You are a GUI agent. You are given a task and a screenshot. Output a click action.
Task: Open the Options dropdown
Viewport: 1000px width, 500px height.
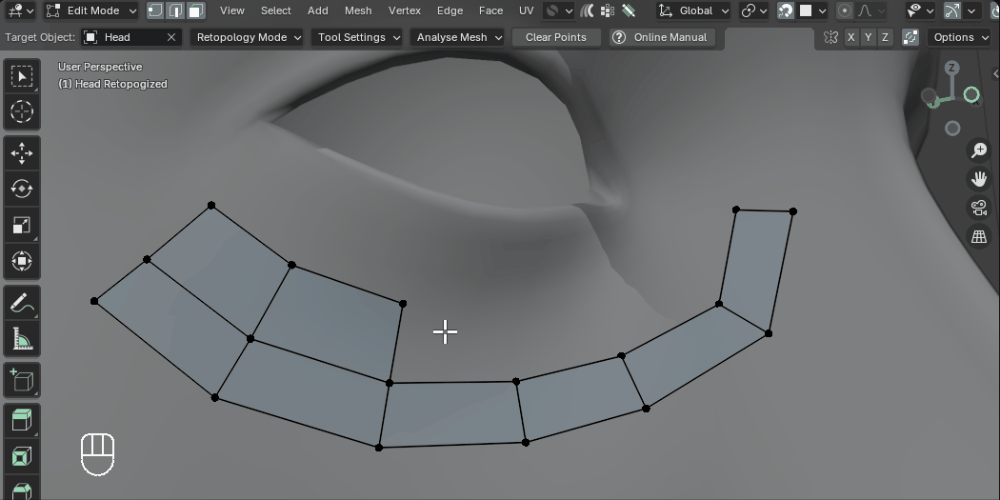click(960, 37)
